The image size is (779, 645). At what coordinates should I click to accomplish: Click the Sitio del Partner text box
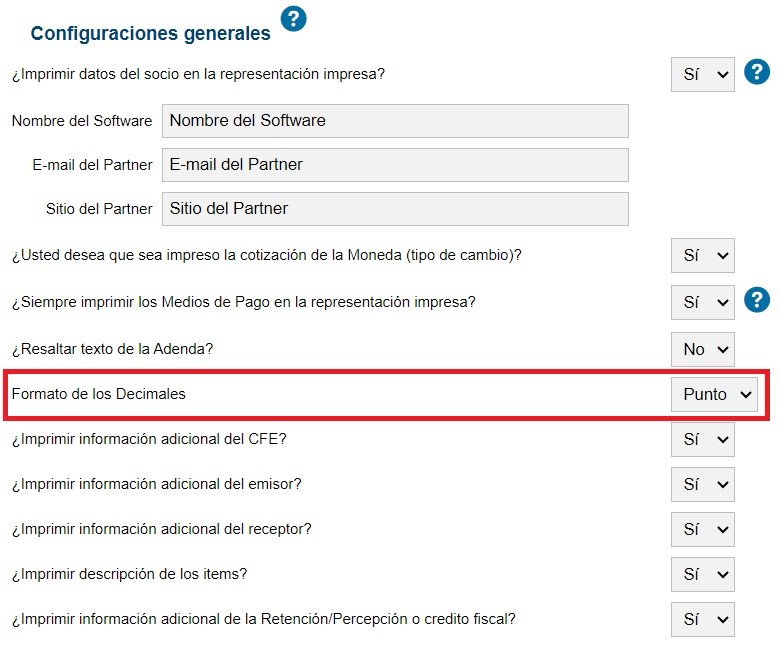coord(395,209)
